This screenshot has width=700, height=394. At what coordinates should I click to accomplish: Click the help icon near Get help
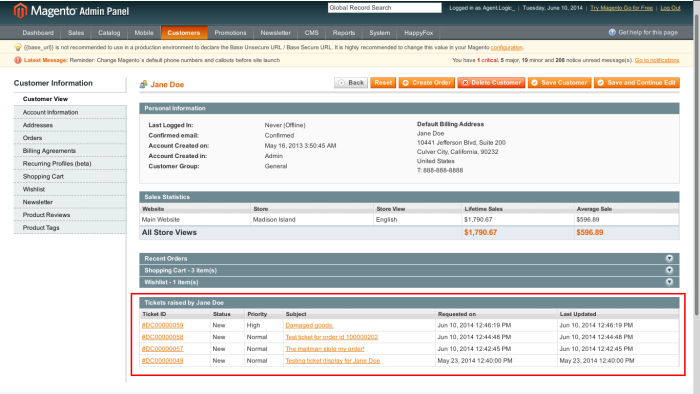[612, 33]
